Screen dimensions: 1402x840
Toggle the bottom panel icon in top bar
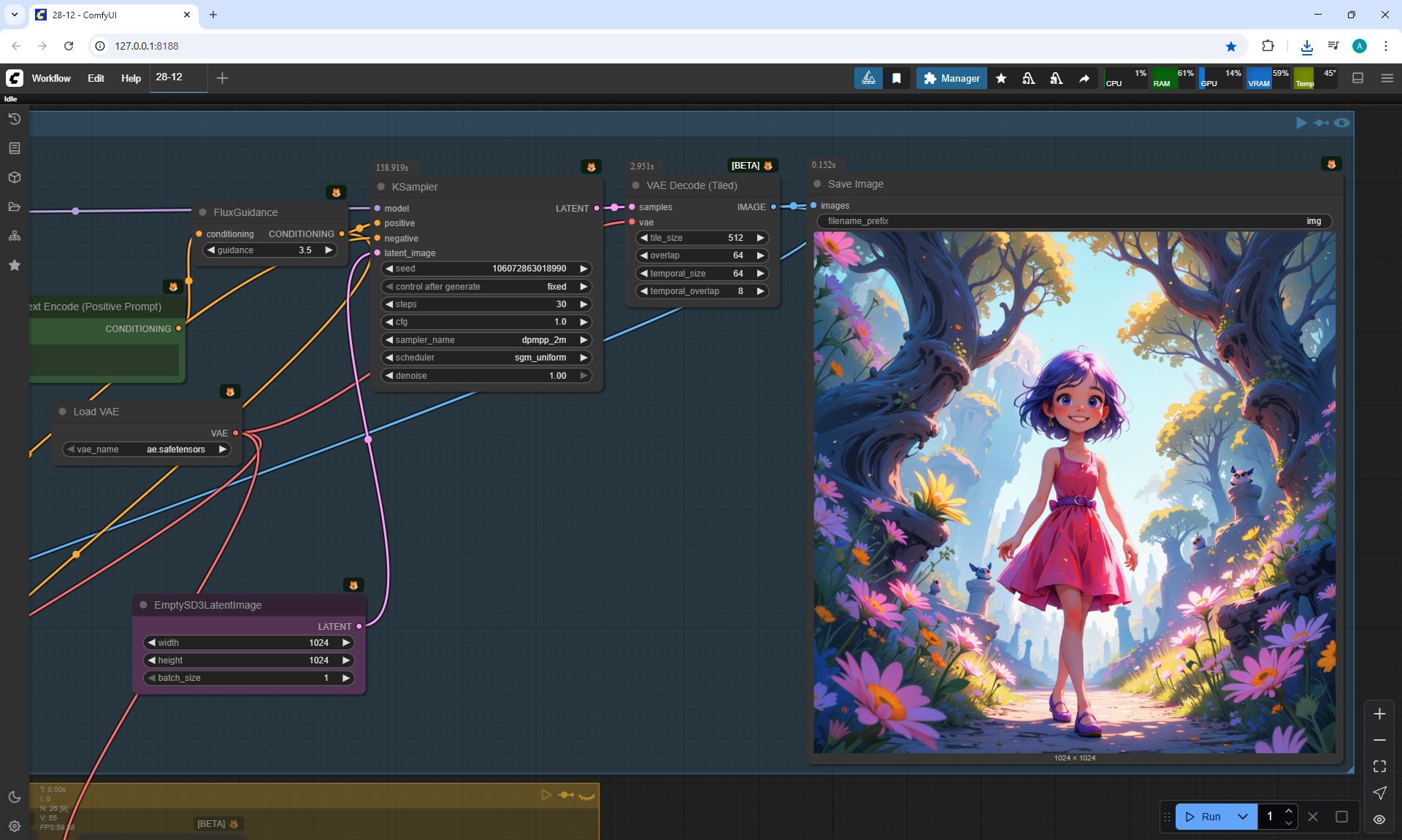click(x=1358, y=78)
